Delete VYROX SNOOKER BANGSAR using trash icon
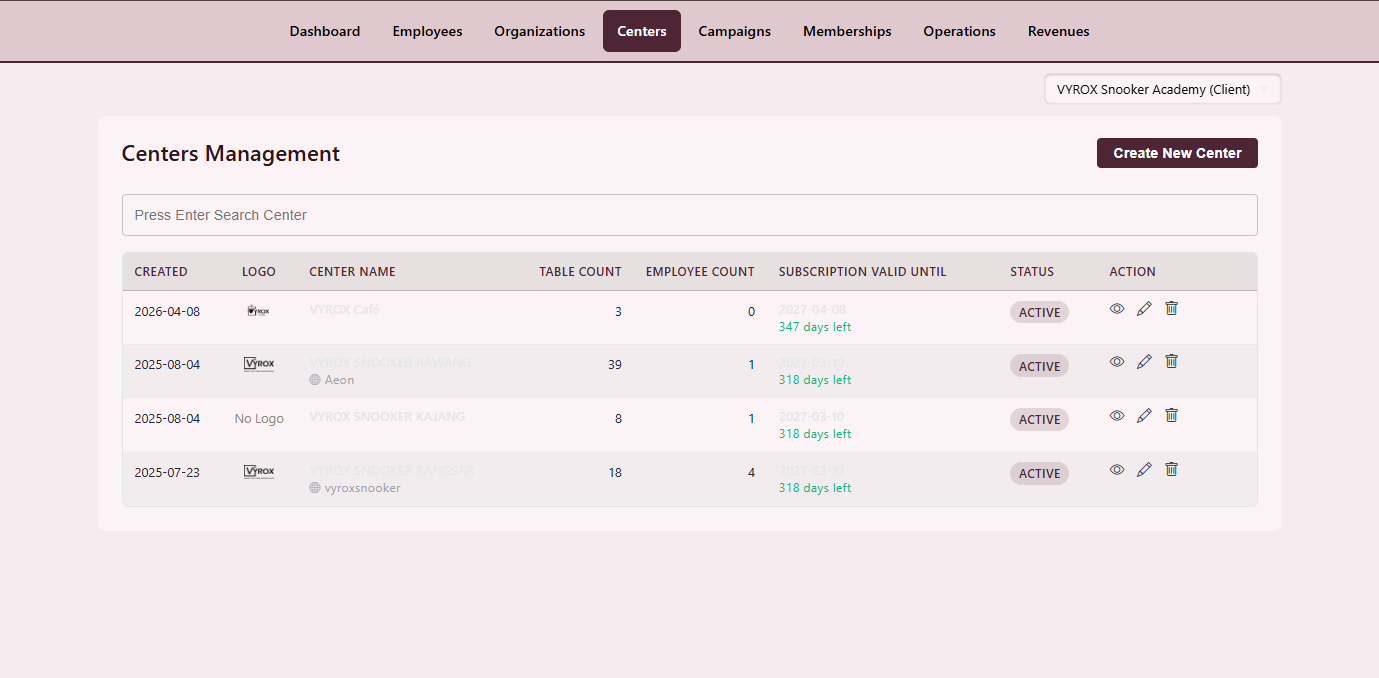The image size is (1379, 678). tap(1172, 469)
